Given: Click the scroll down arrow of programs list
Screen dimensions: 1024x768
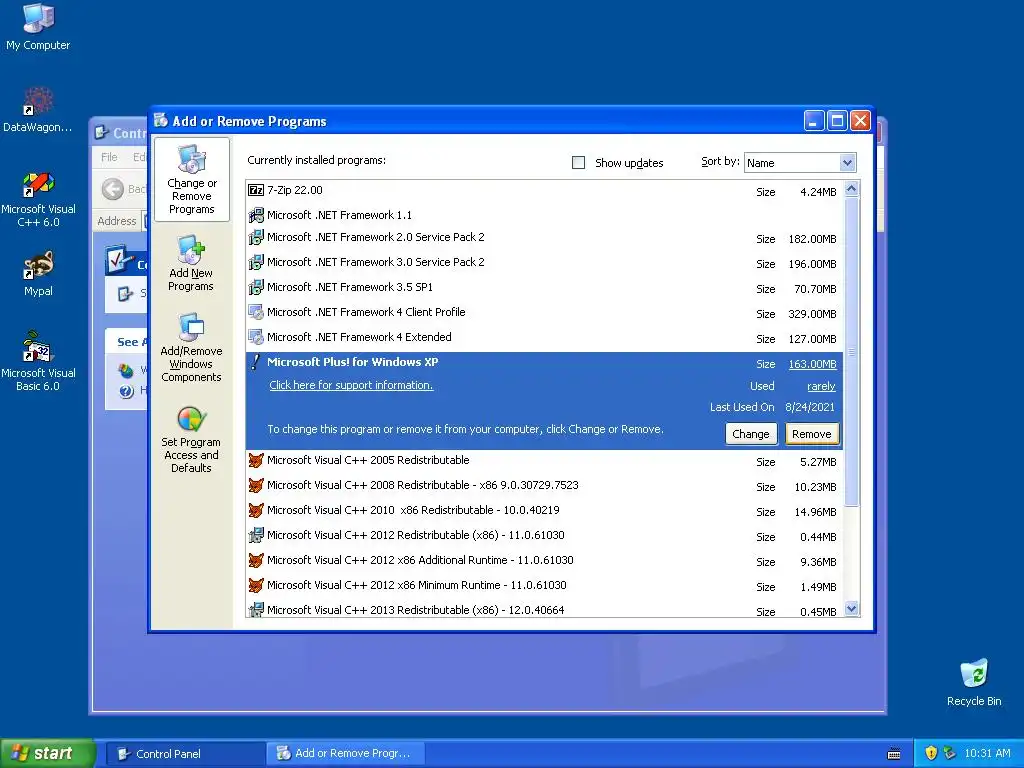Looking at the screenshot, I should pyautogui.click(x=852, y=609).
